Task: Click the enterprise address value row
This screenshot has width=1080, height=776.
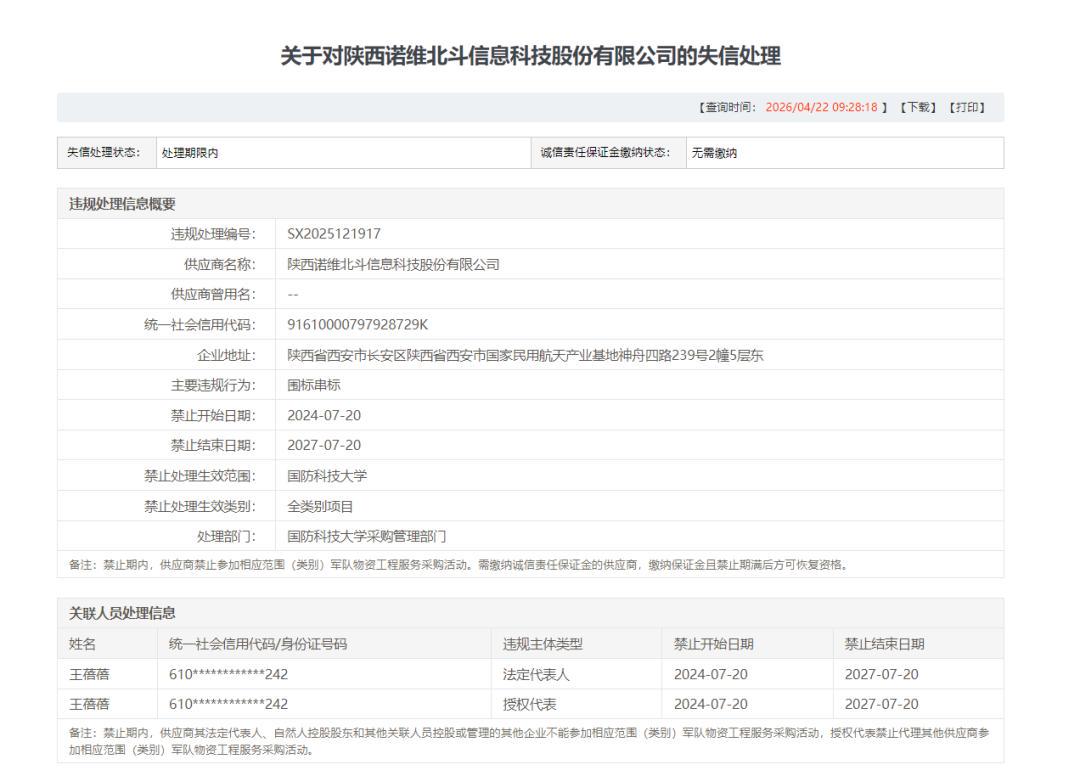Action: click(x=525, y=355)
